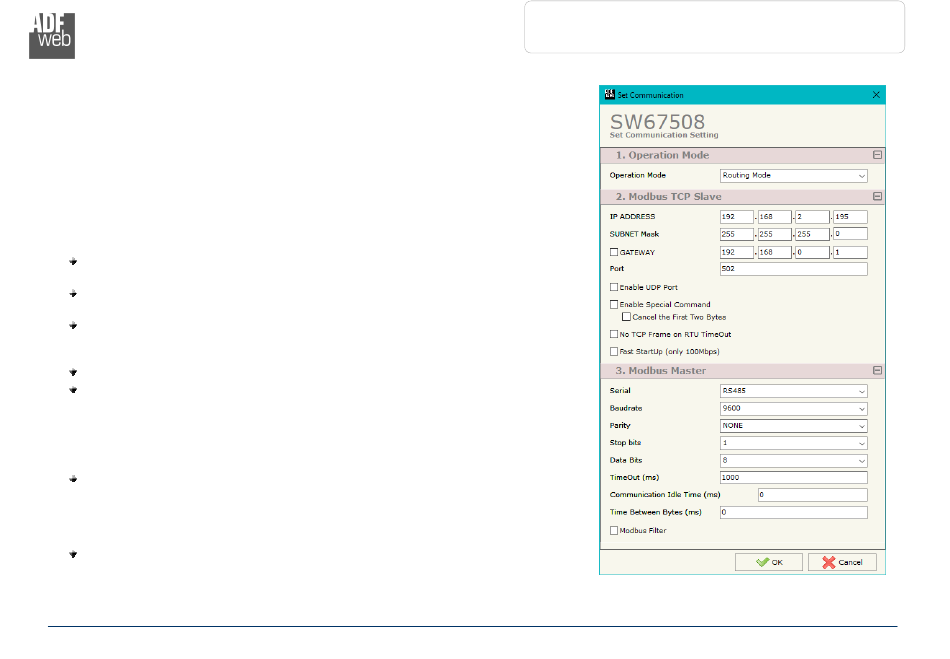
Task: Open the Parity dropdown
Action: (x=793, y=426)
